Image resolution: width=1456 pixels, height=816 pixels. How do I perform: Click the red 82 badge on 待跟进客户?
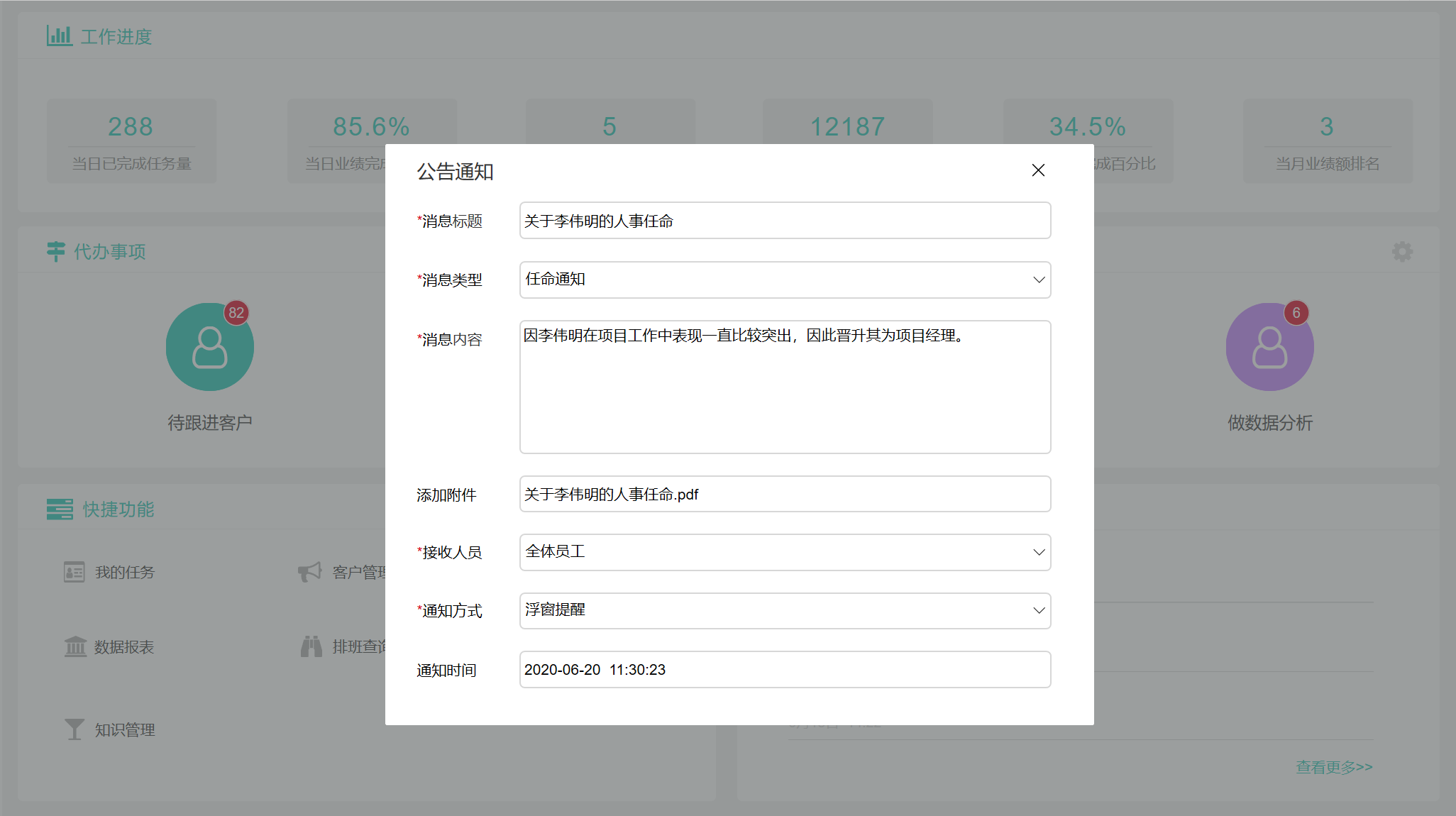tap(236, 313)
